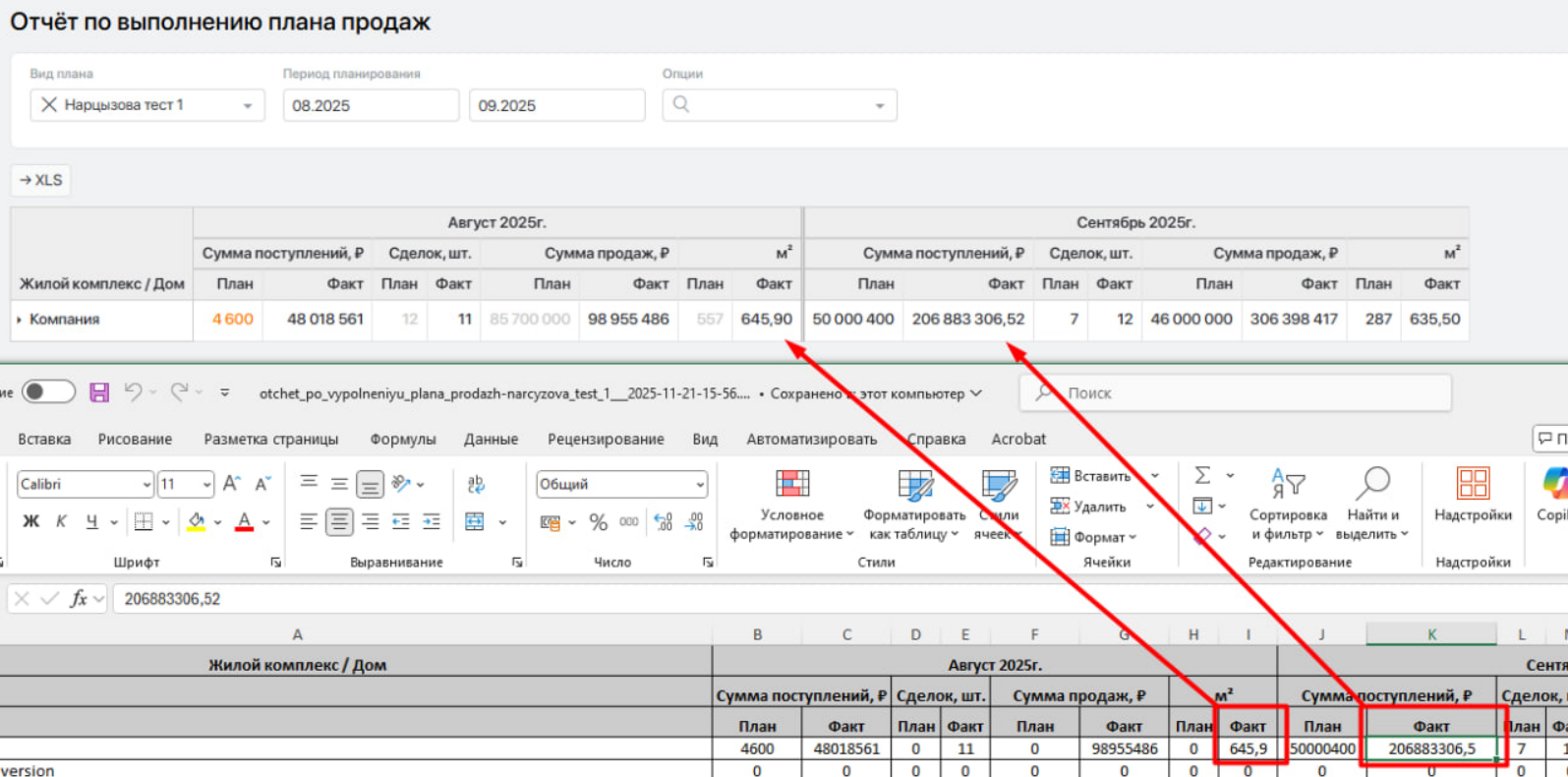The height and width of the screenshot is (777, 1568).
Task: Click the Find and Select magnifier icon
Action: (1372, 484)
